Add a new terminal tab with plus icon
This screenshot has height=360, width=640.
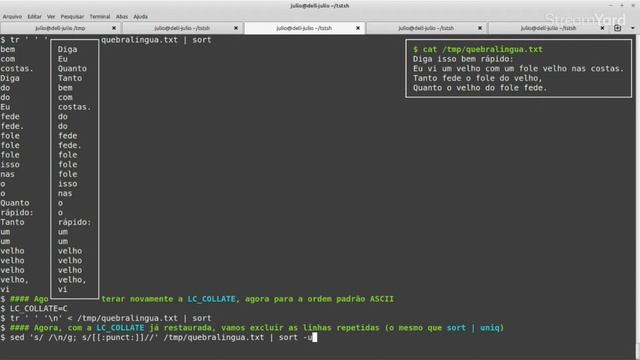point(618,28)
